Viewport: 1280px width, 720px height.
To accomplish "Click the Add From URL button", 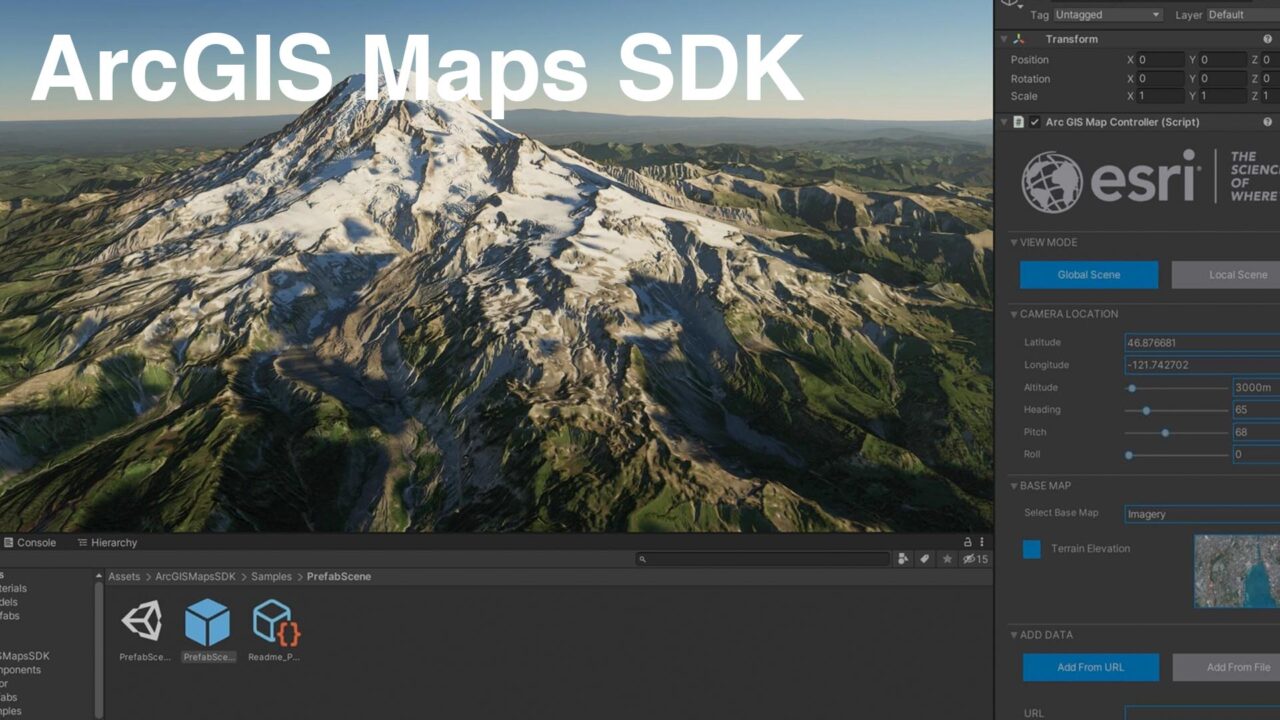I will (x=1090, y=667).
